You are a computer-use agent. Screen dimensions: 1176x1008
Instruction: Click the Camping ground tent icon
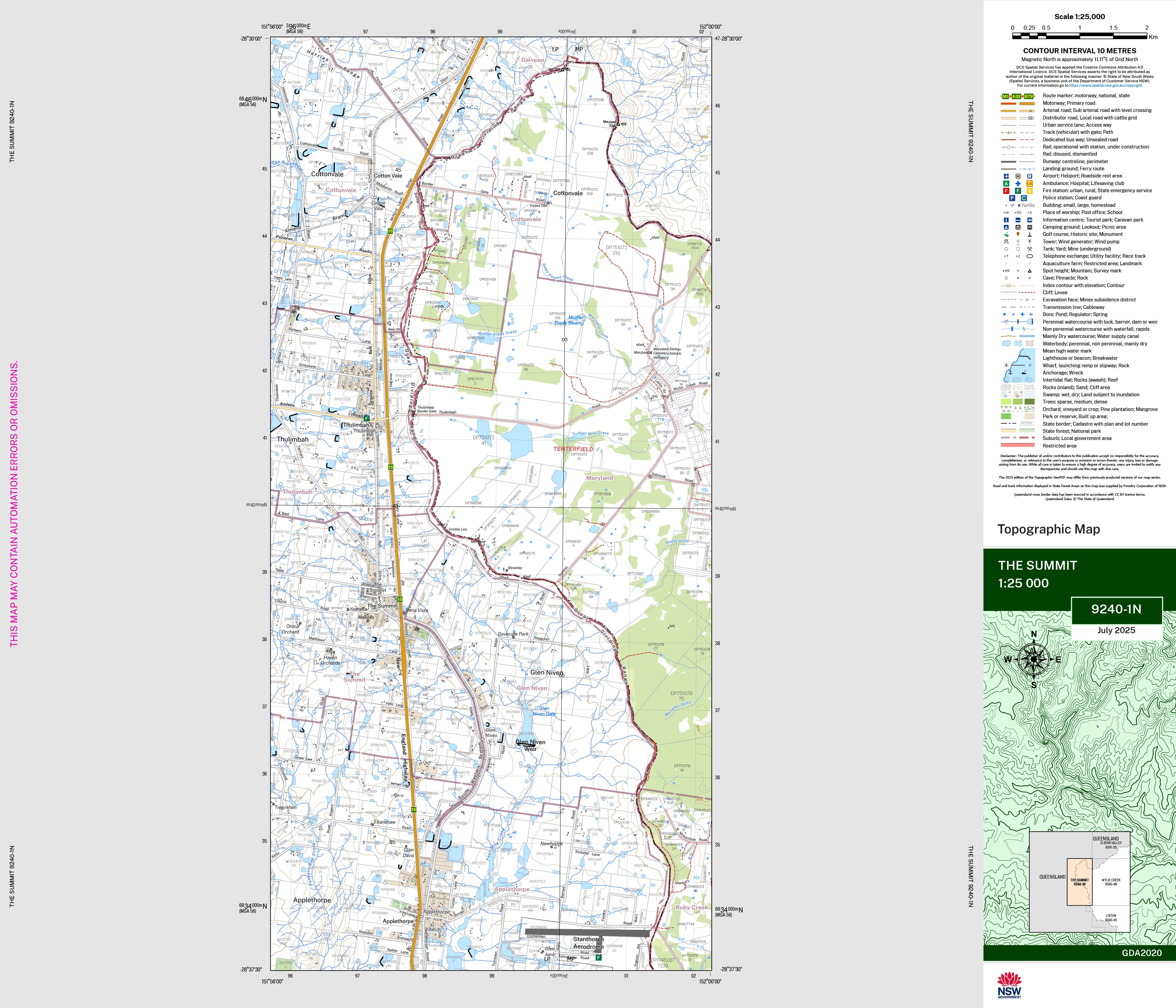pos(1006,227)
